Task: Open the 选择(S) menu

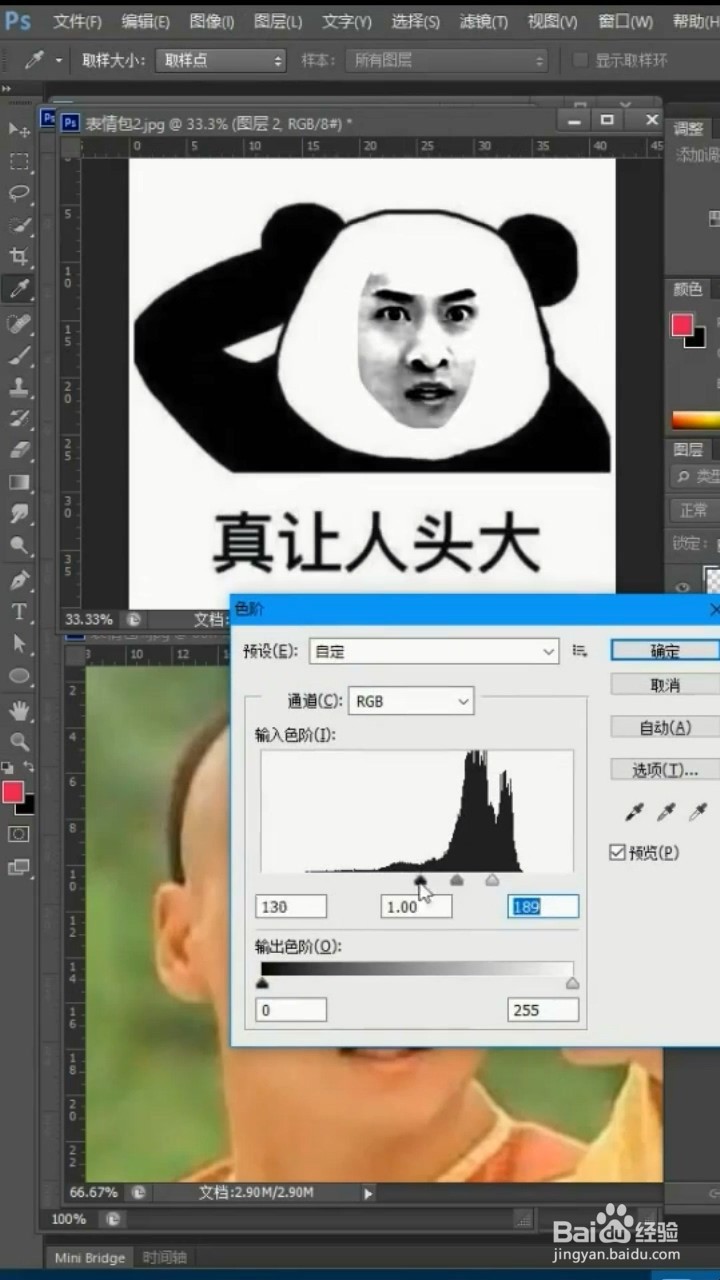Action: [415, 21]
